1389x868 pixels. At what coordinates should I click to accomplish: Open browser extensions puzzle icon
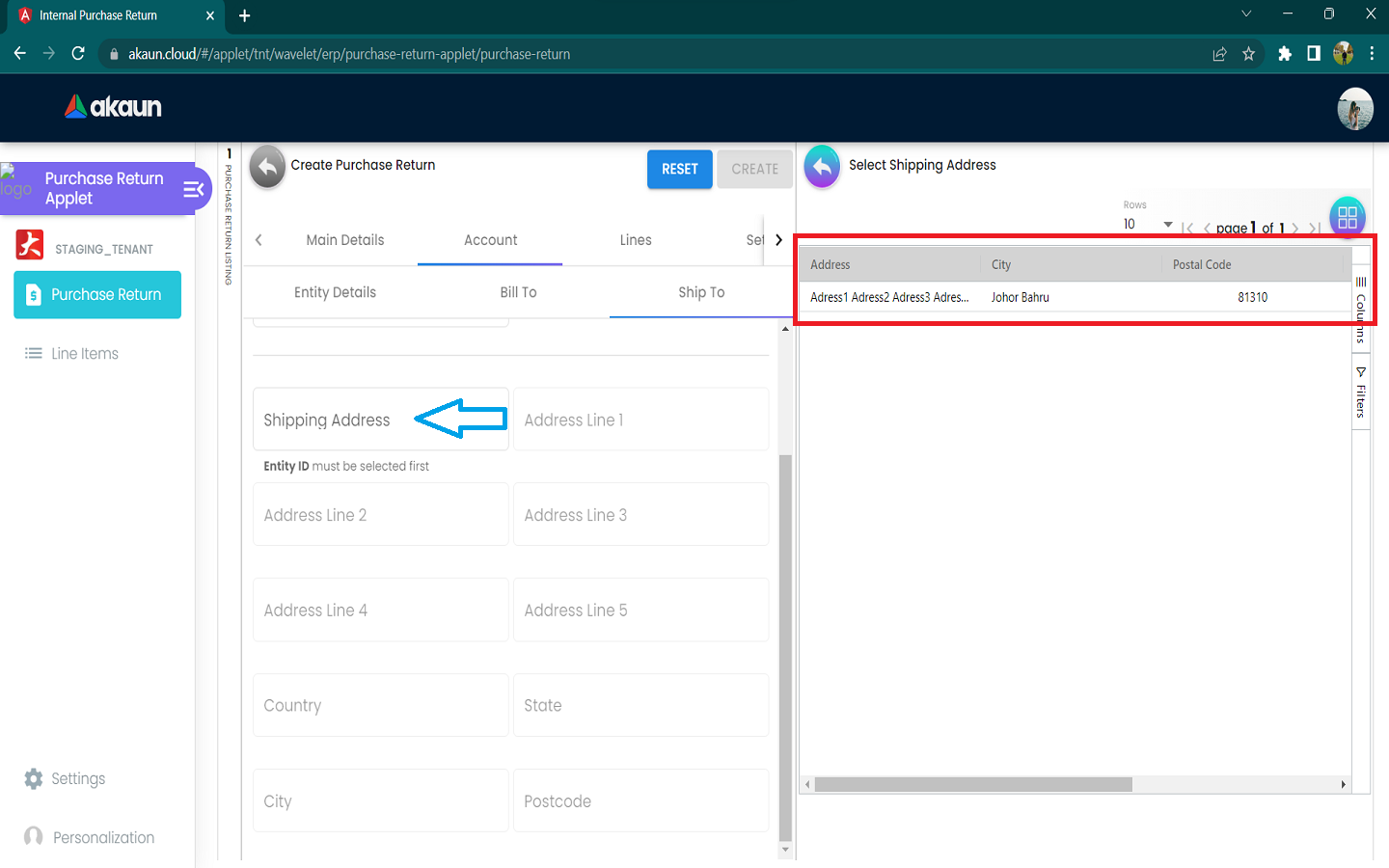1284,54
